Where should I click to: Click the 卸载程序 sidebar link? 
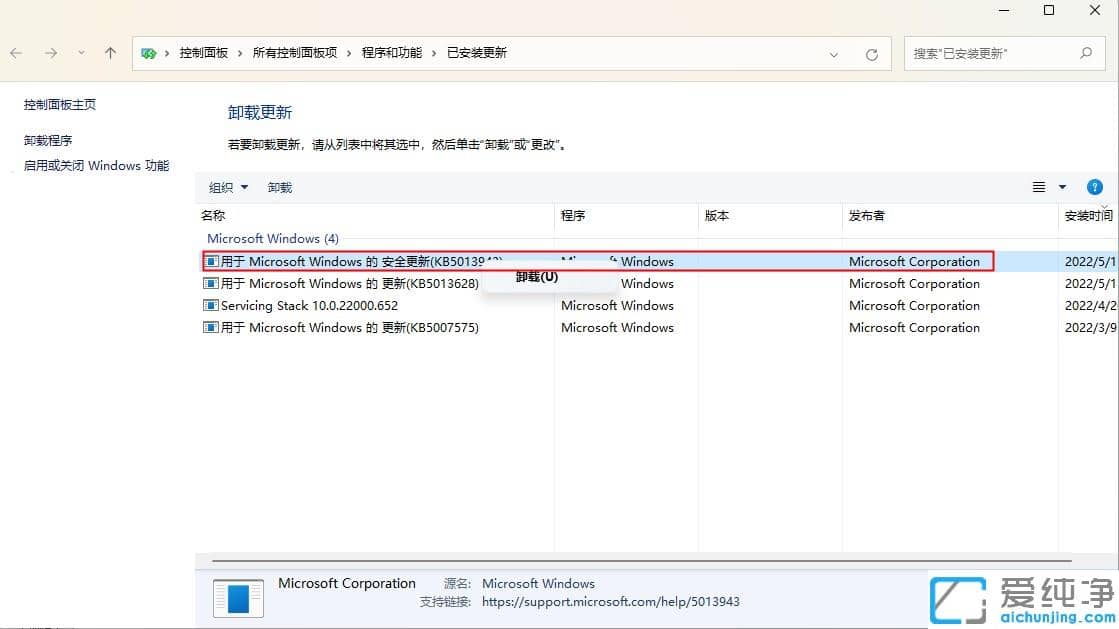point(47,140)
